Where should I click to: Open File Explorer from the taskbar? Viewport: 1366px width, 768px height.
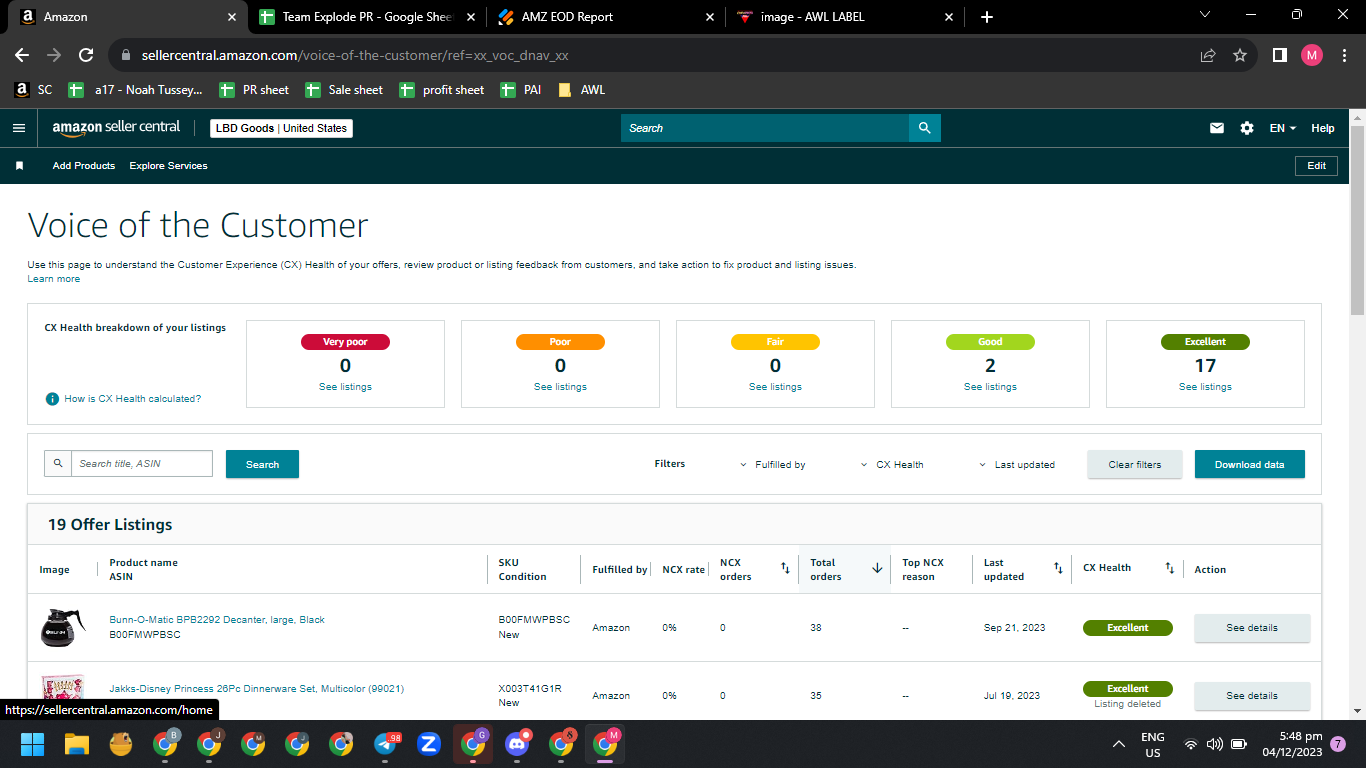(x=77, y=744)
